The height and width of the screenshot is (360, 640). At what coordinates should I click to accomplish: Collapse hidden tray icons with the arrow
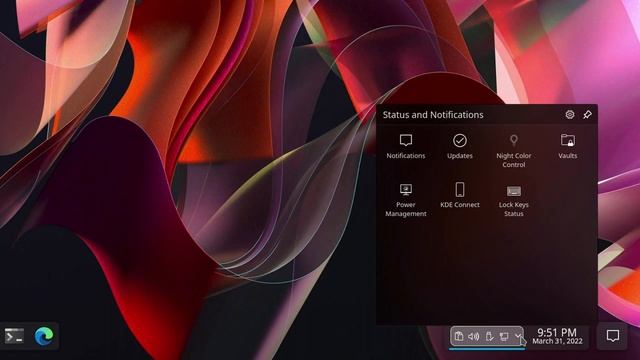[518, 336]
